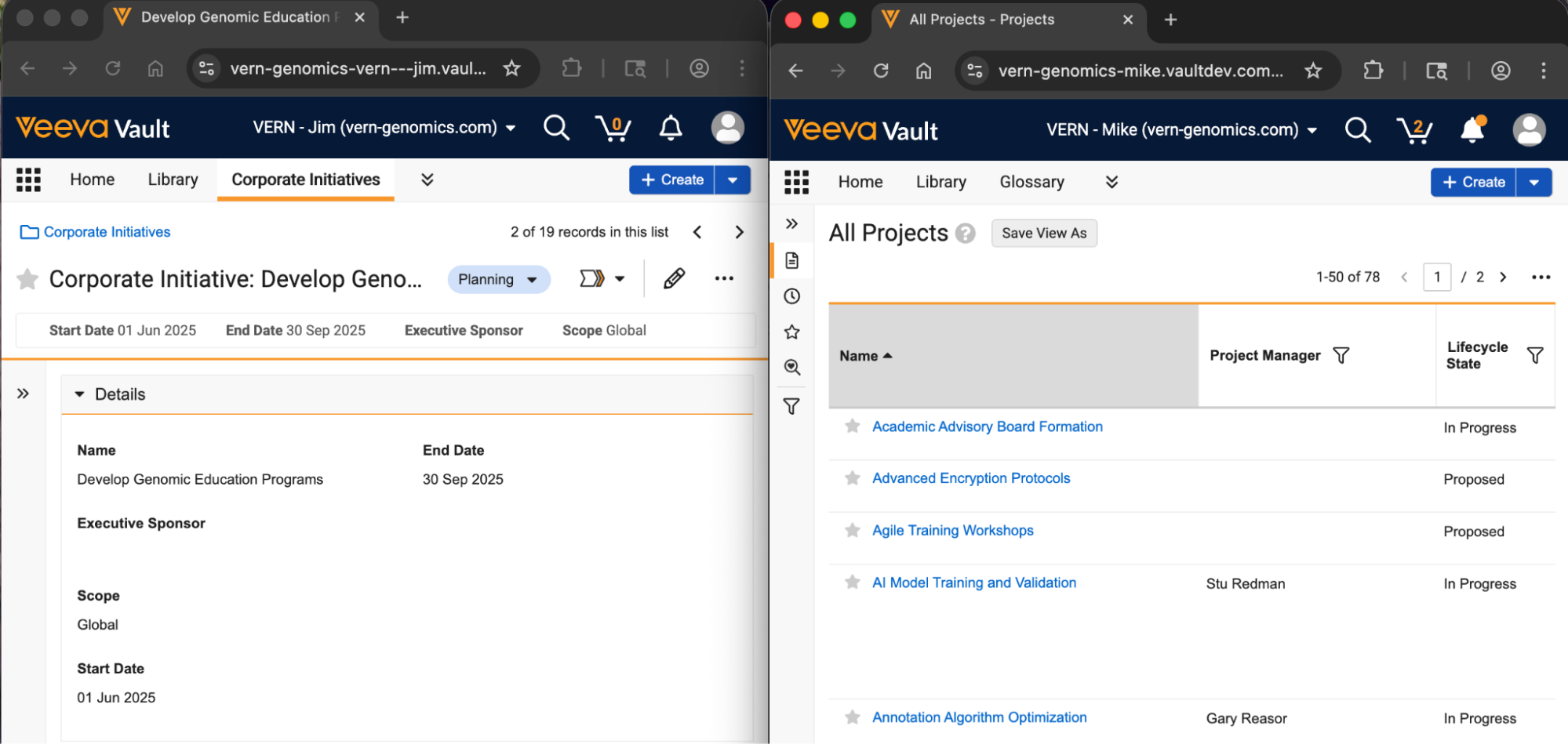Screen dimensions: 1568x744
Task: Click the pencil edit icon for the initiative
Action: 674,278
